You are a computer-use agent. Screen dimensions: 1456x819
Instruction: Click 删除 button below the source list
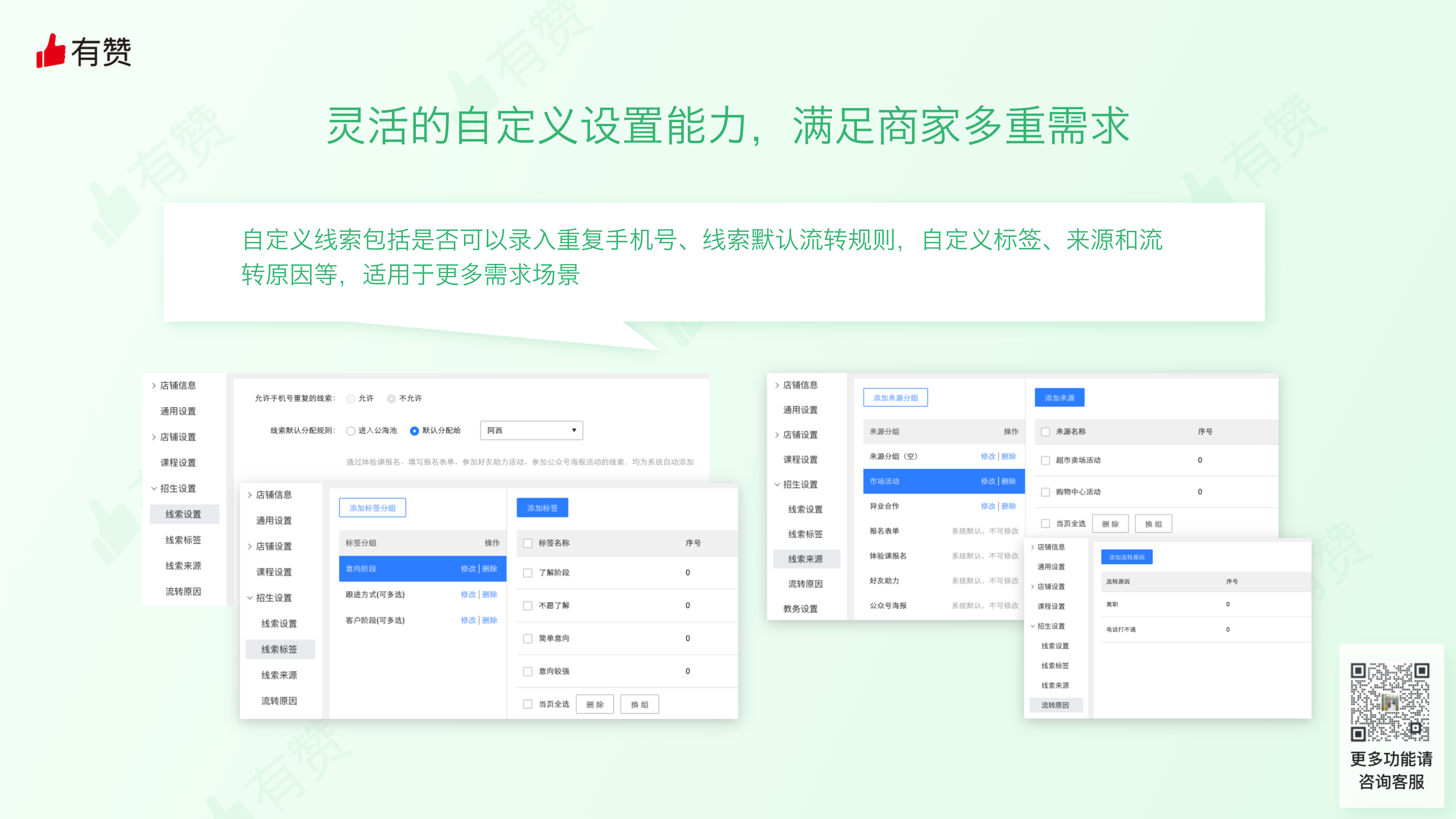pos(1110,524)
